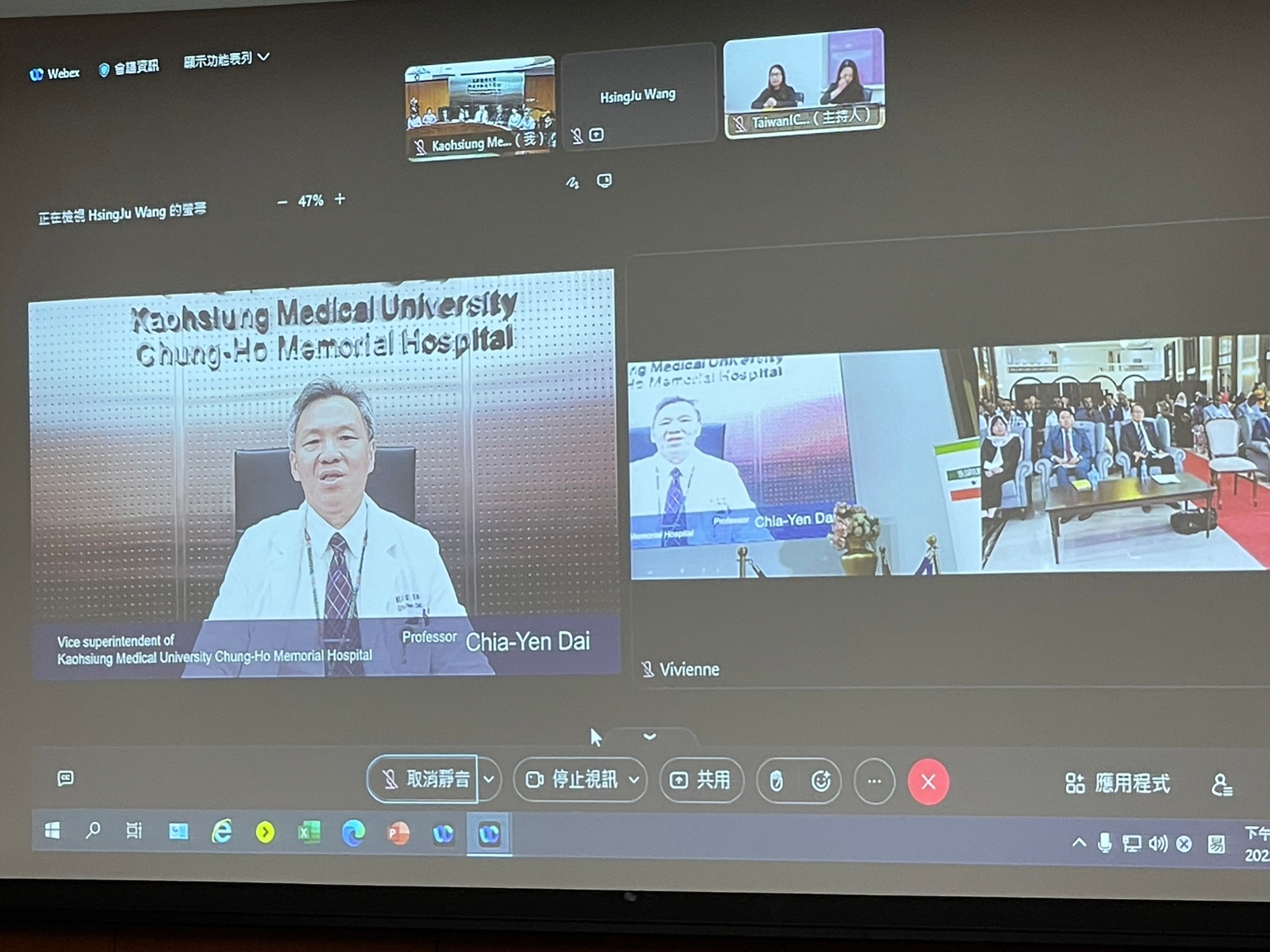This screenshot has width=1270, height=952.
Task: Open the emoji reactions icon
Action: (x=821, y=781)
